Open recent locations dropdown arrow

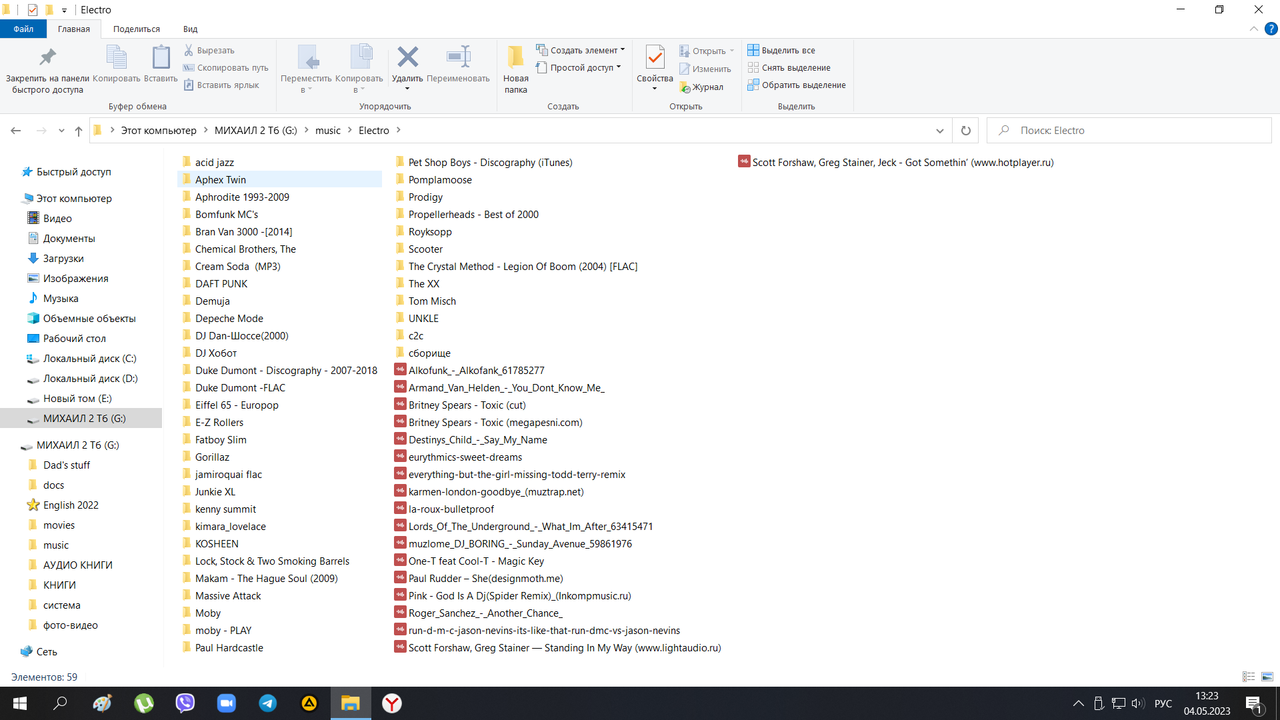click(60, 131)
